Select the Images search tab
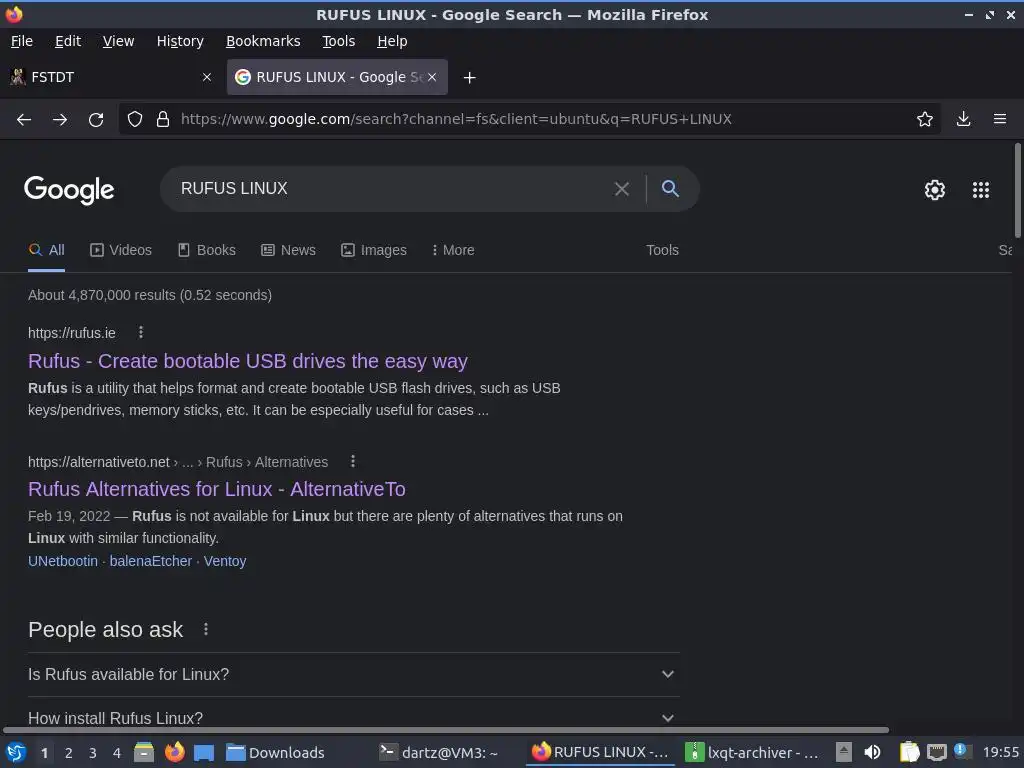1024x768 pixels. (x=374, y=250)
